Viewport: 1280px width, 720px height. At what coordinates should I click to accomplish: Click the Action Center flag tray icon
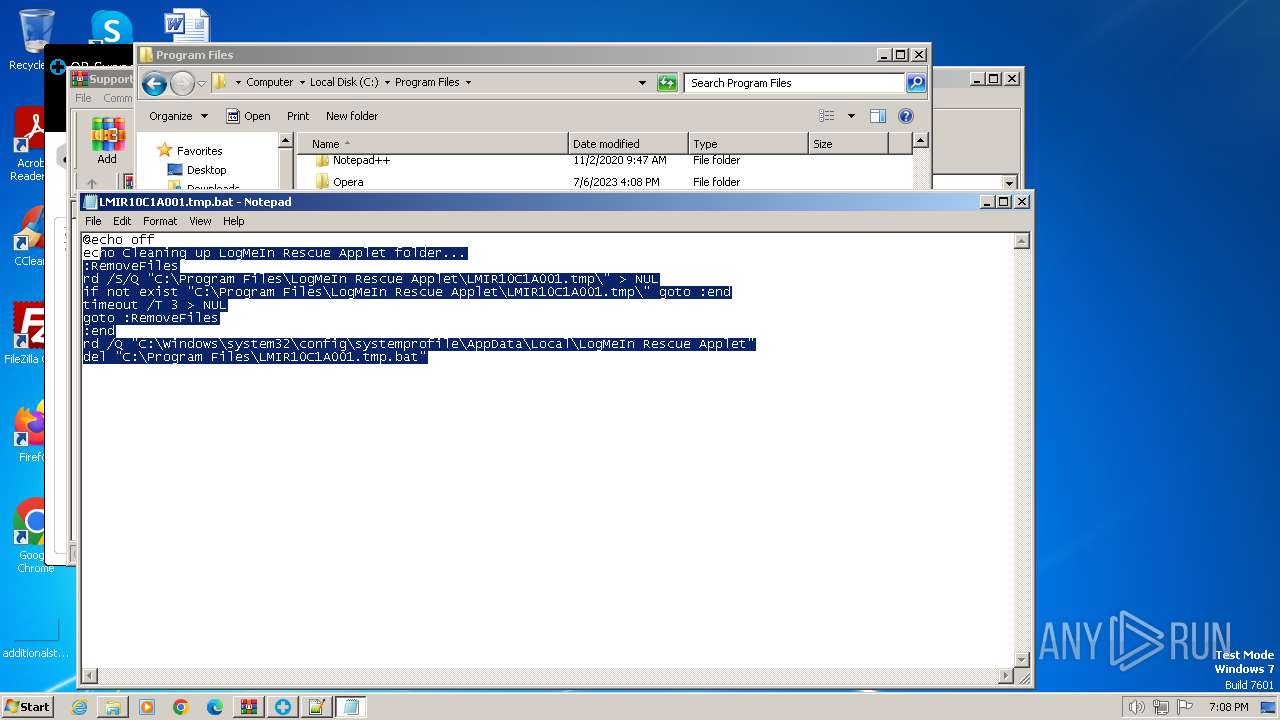point(1185,707)
